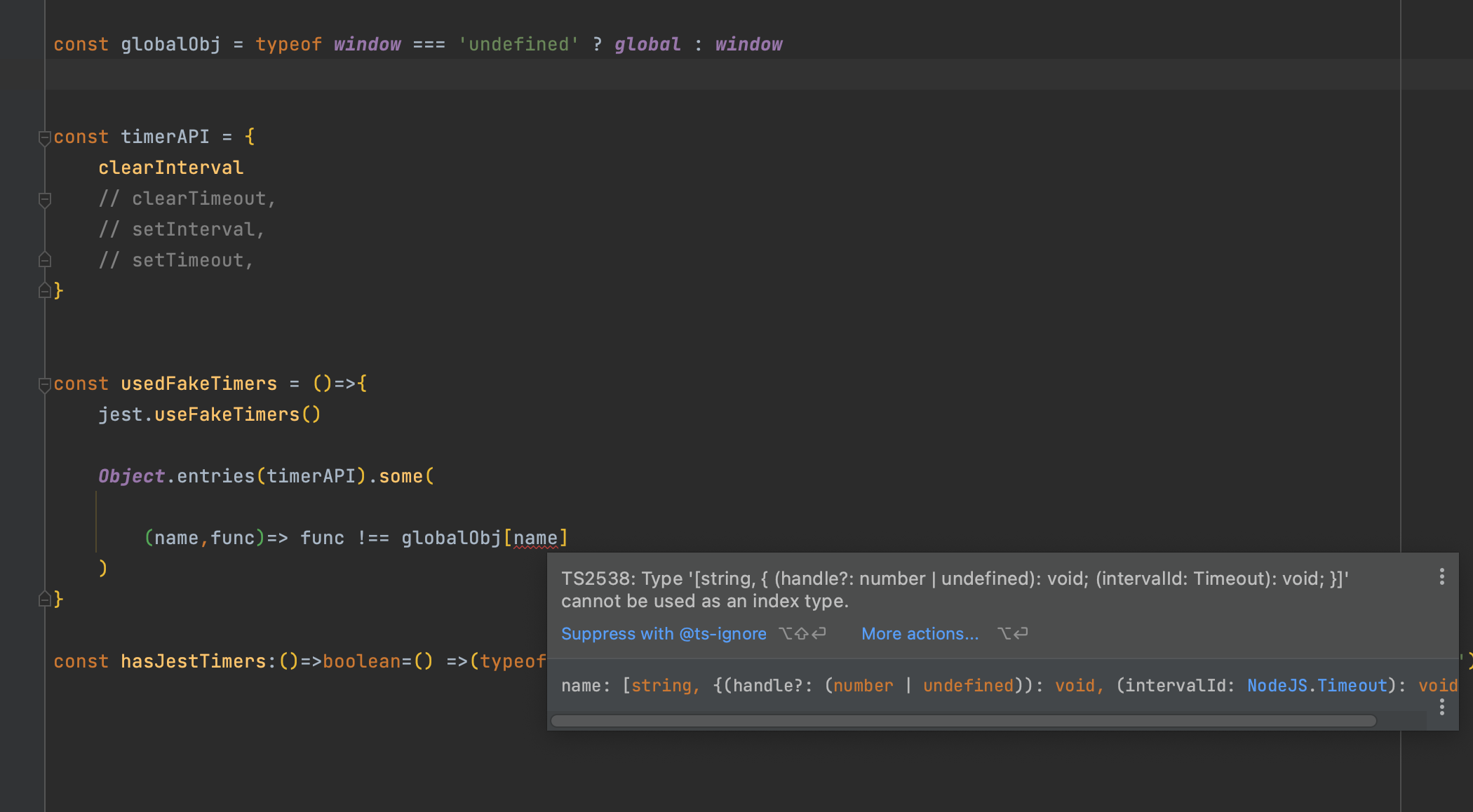Collapse the commented clearTimeout block in the gutter
Screen dimensions: 1473x812
(x=44, y=200)
